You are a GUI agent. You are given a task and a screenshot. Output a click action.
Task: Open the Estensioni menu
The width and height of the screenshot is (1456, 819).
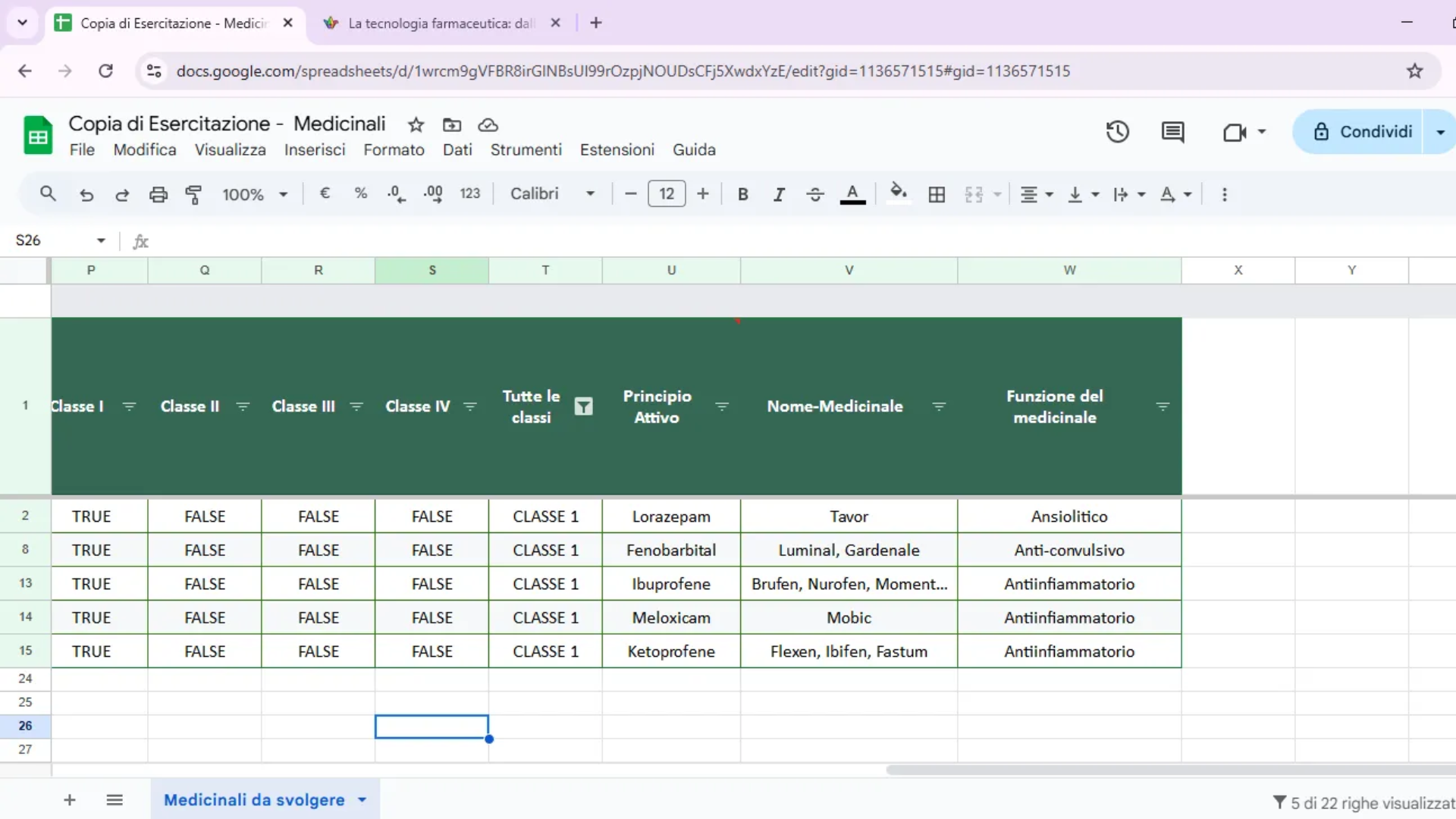coord(617,149)
